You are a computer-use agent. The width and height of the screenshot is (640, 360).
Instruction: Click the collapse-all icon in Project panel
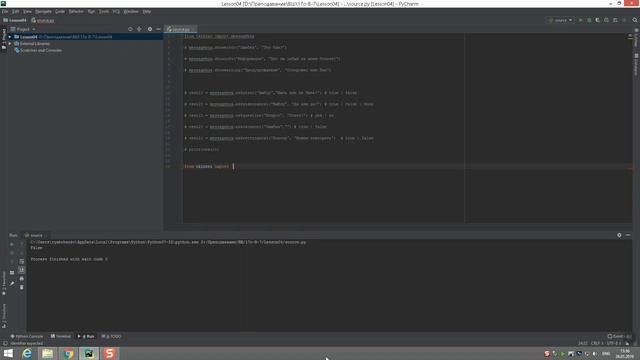[x=139, y=29]
